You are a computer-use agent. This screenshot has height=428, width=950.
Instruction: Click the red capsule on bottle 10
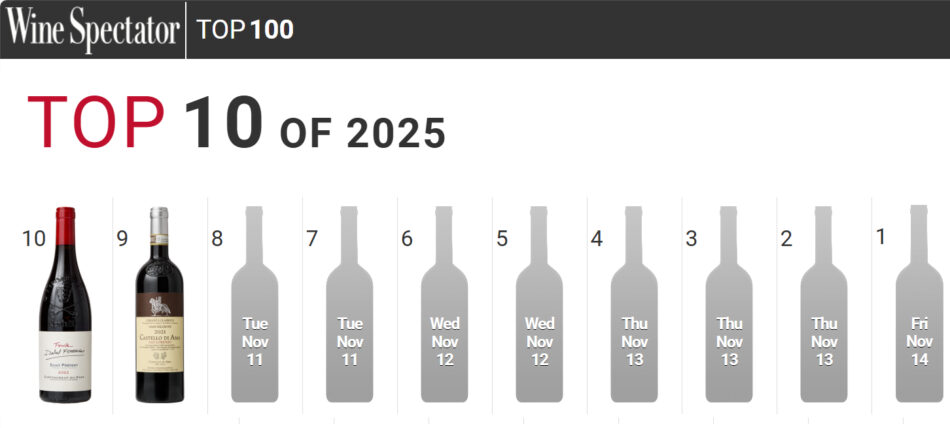65,228
